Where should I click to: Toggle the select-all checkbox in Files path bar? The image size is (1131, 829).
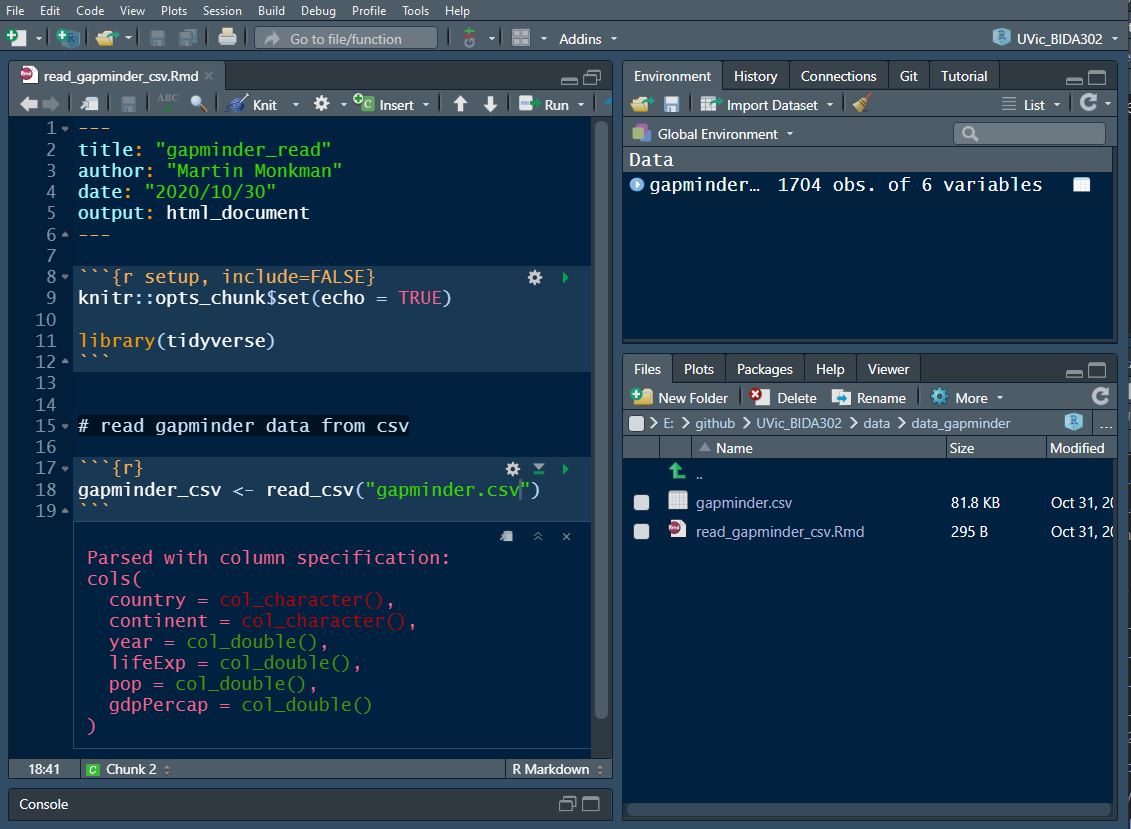637,423
